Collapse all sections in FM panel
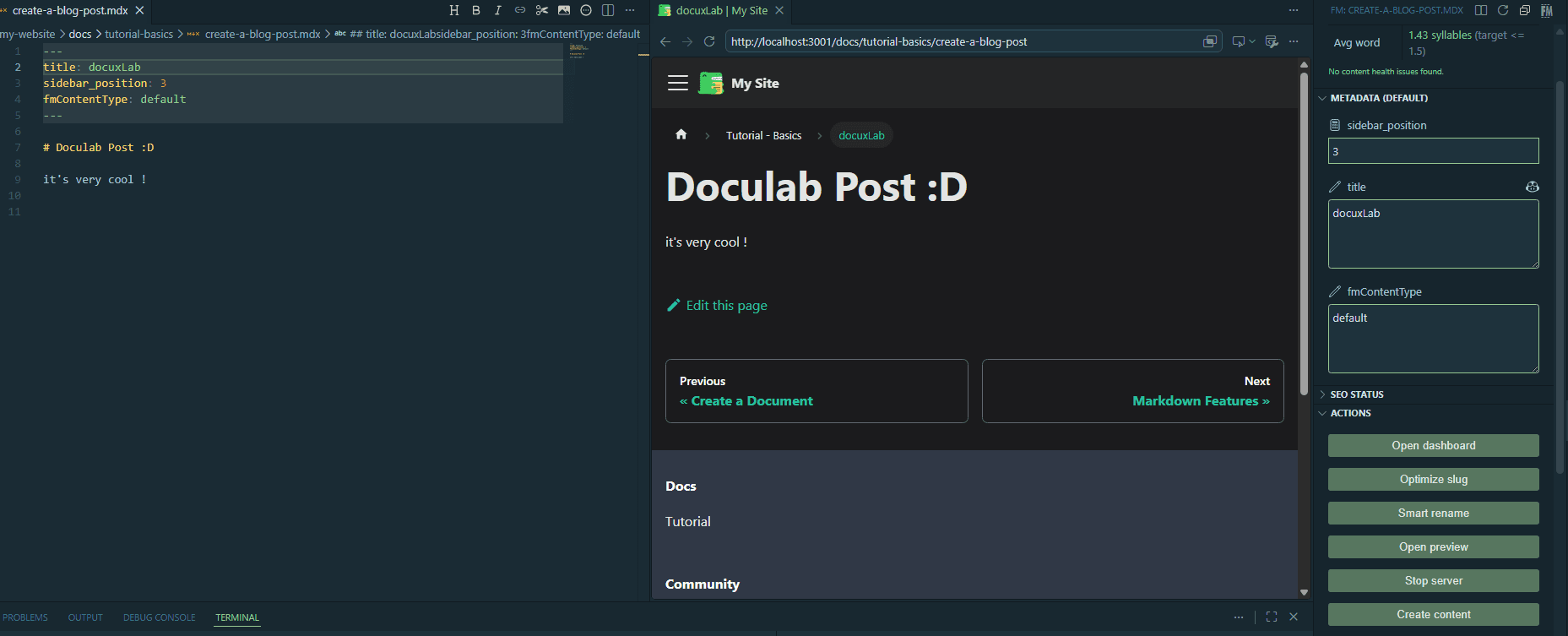 [x=1525, y=10]
